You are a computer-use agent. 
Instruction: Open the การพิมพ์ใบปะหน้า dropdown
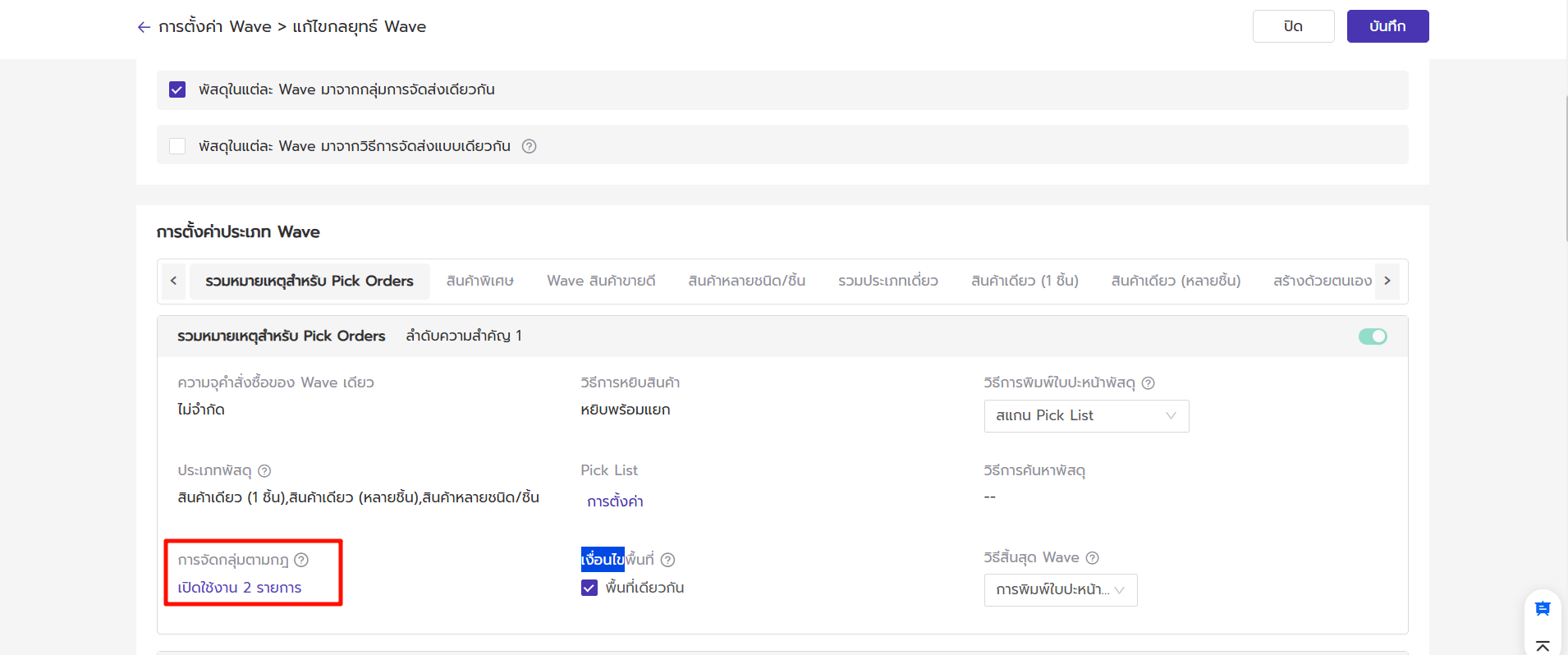[1060, 590]
